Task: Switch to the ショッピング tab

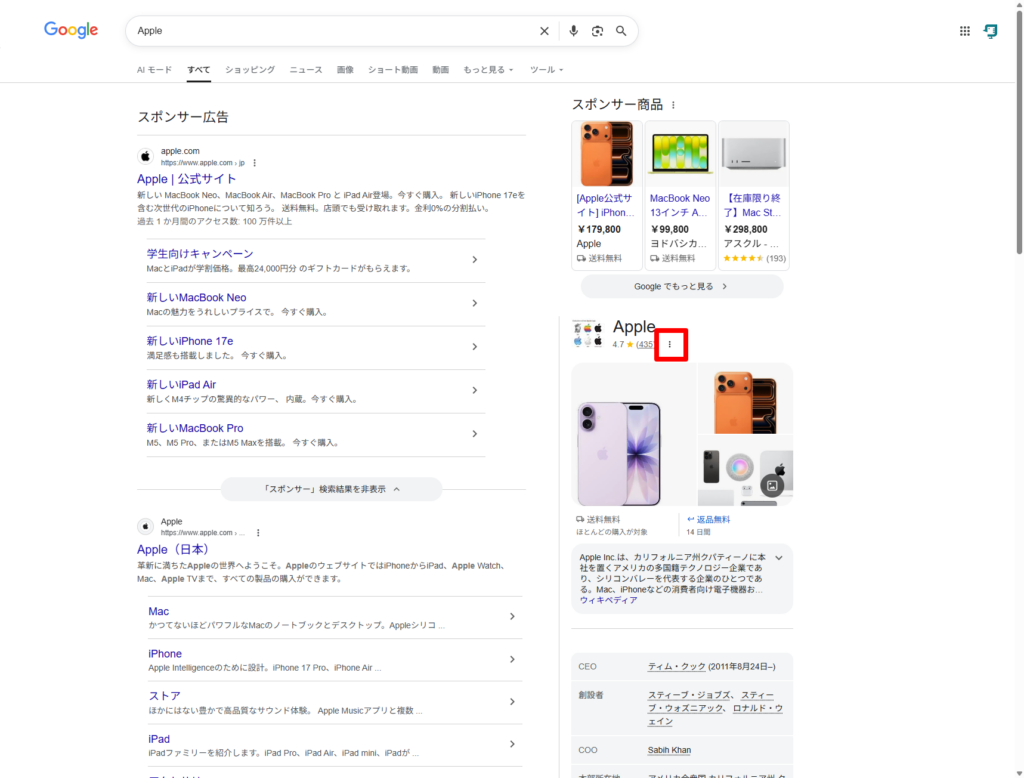Action: pyautogui.click(x=250, y=70)
